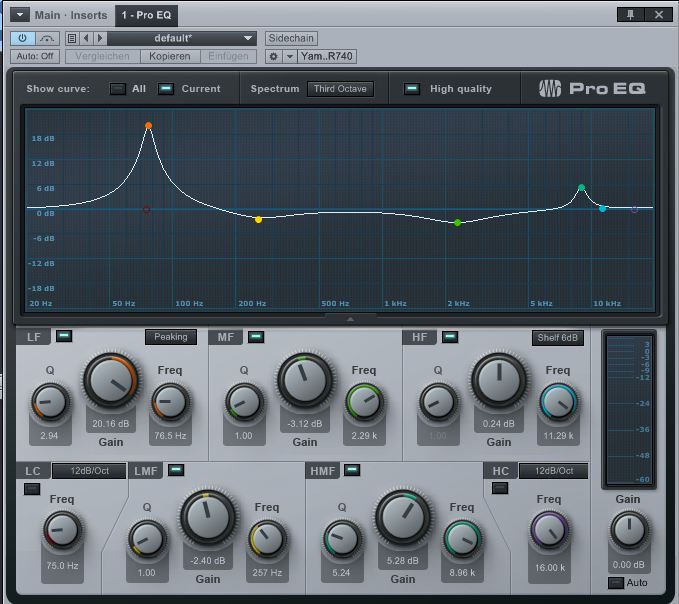
Task: Toggle the Pro EQ power bypass button
Action: click(23, 39)
